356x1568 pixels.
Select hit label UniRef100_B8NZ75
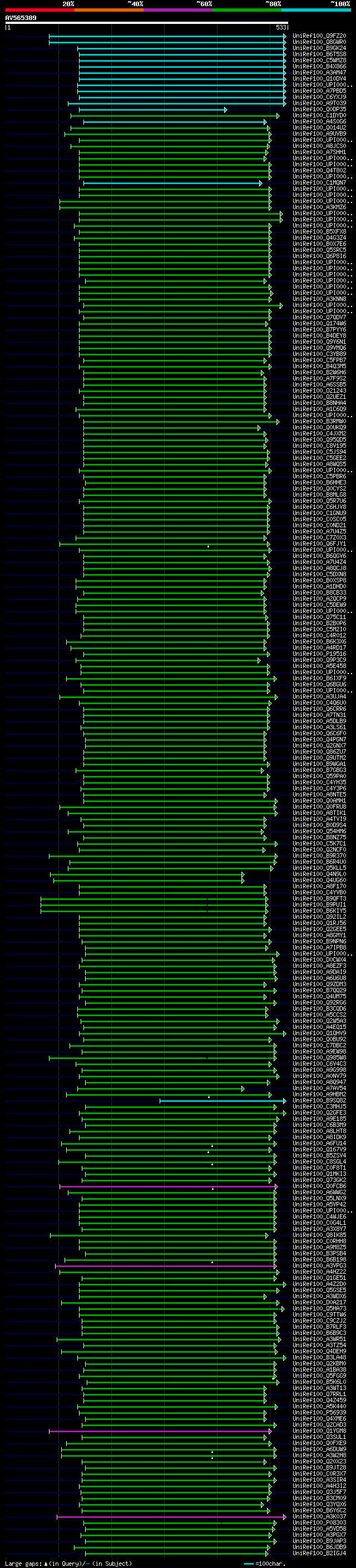[319, 837]
